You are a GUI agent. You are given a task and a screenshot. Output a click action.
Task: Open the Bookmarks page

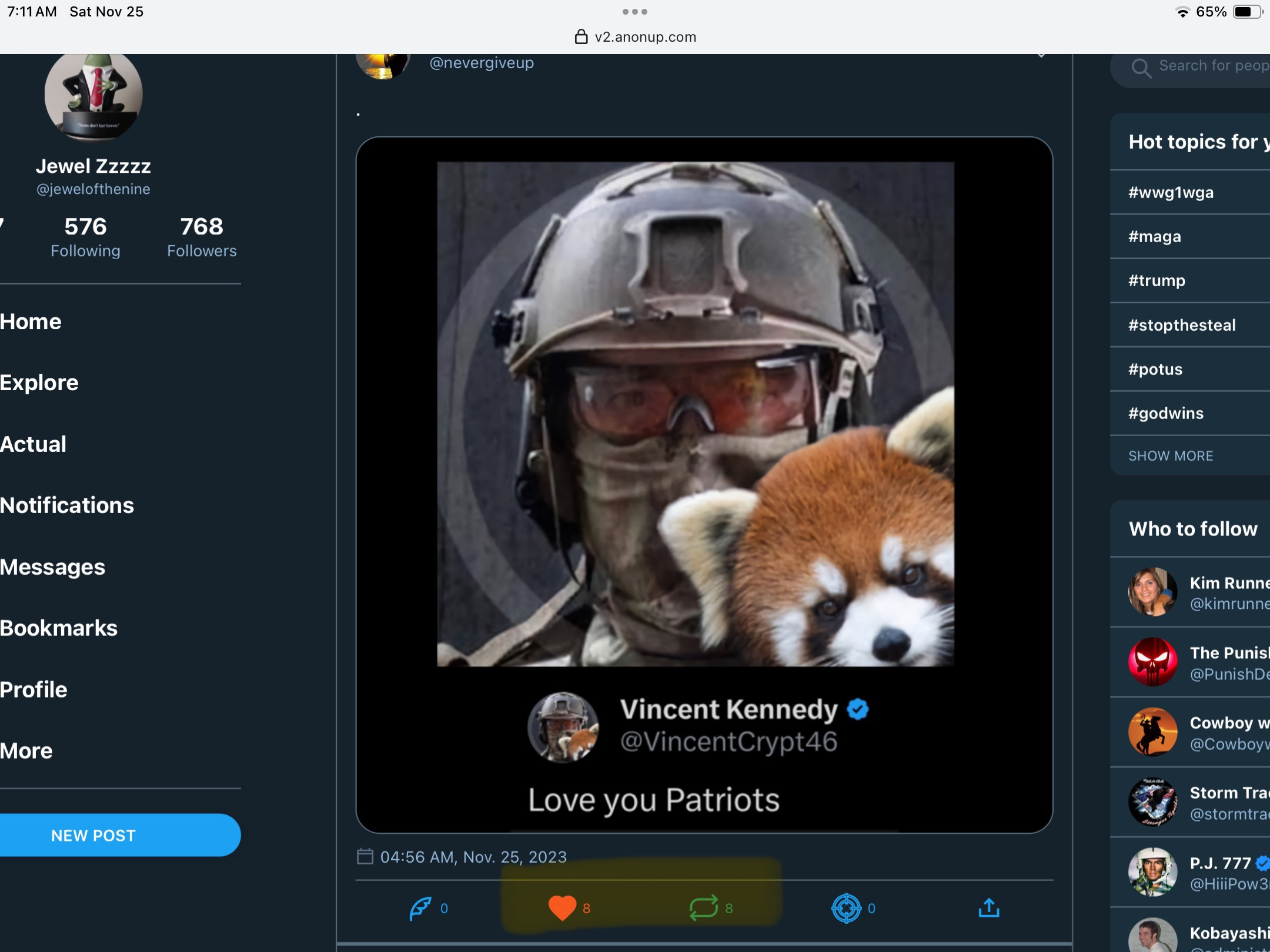(59, 628)
